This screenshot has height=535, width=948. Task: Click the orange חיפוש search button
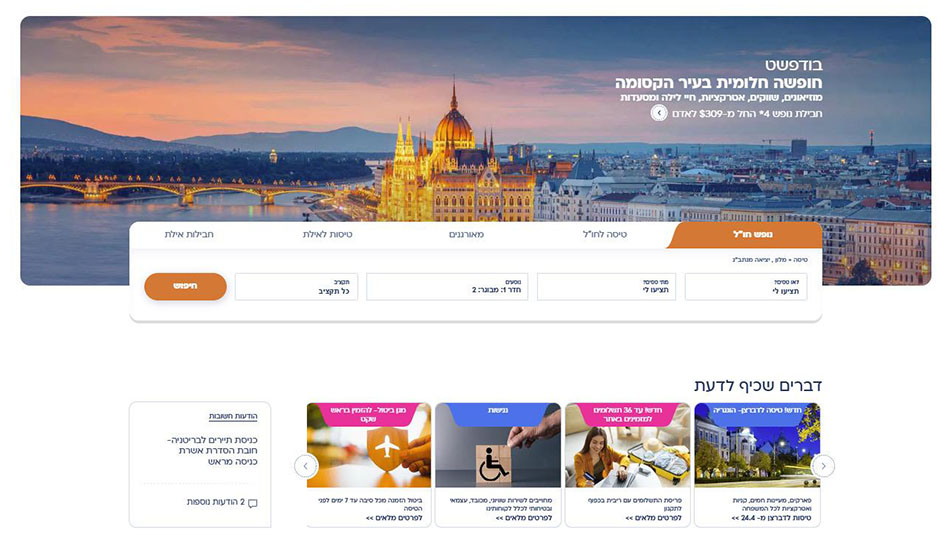coord(186,287)
